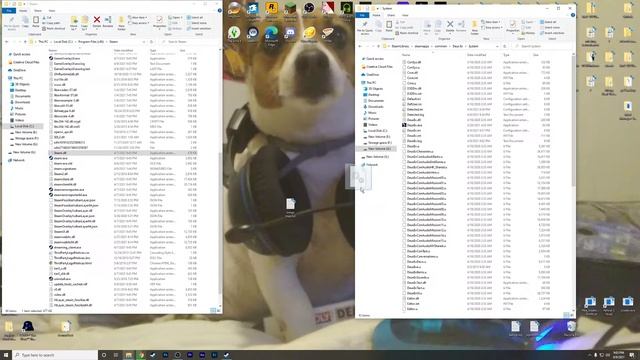
Task: Select Quick access in Steam window sidebar
Action: pyautogui.click(x=20, y=54)
